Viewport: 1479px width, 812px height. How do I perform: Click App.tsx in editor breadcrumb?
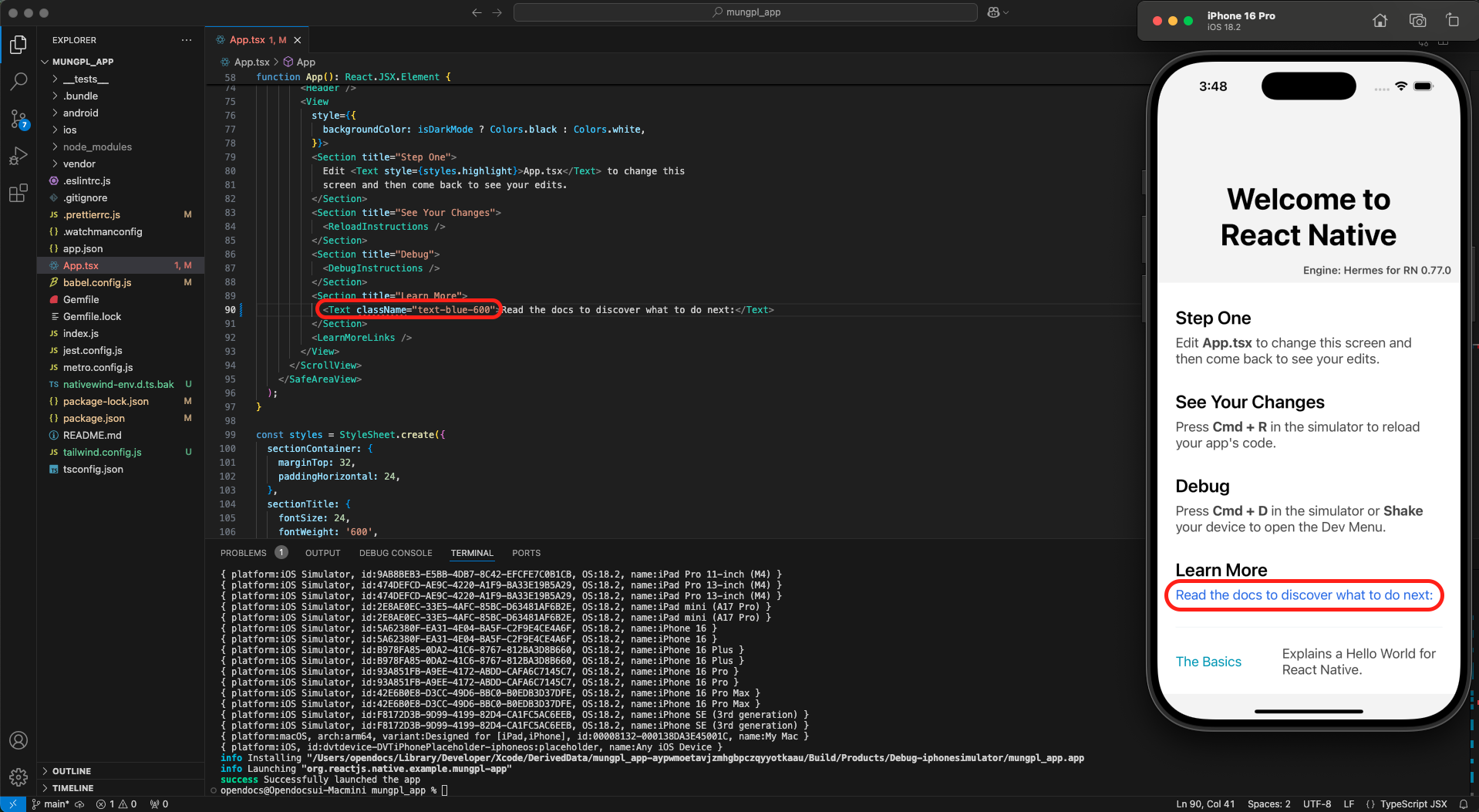pyautogui.click(x=251, y=62)
